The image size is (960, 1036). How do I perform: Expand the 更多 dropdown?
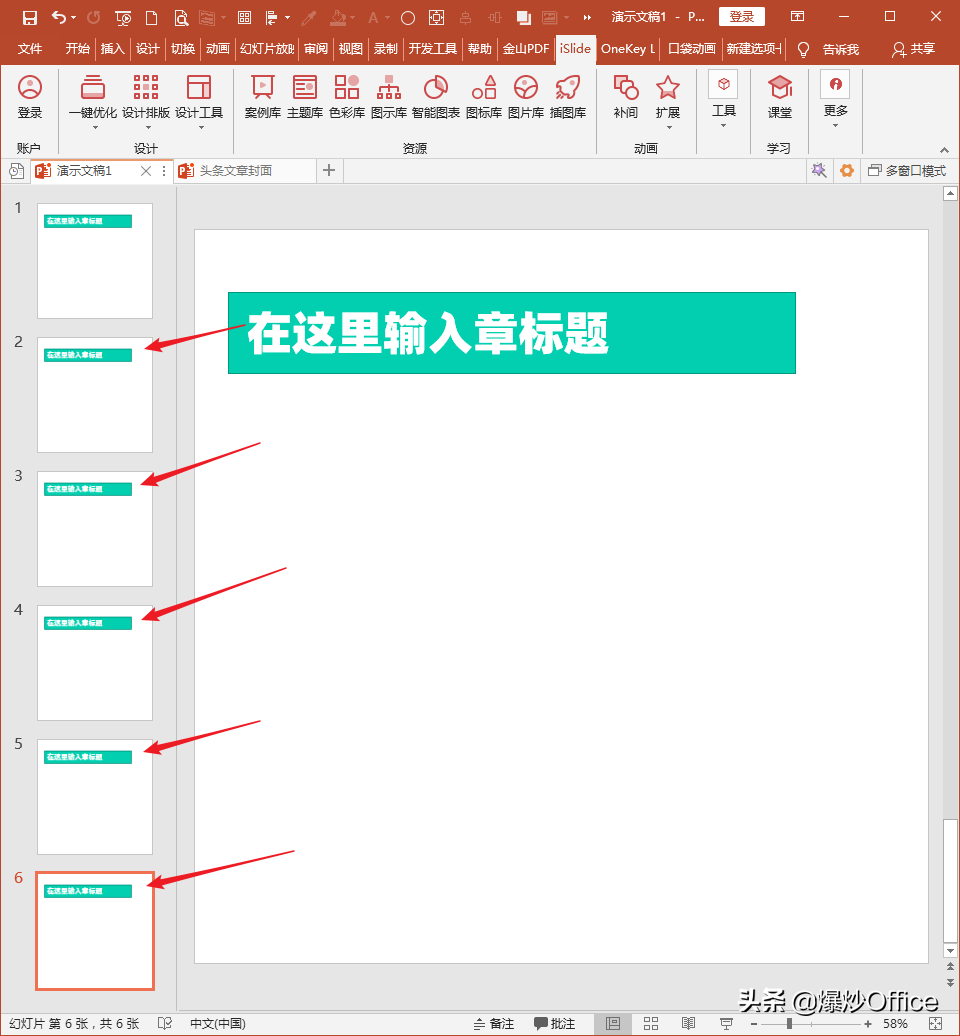point(835,126)
